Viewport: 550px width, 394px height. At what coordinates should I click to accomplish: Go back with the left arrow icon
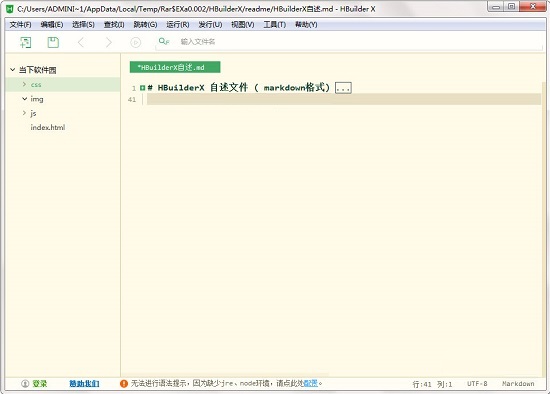point(81,42)
